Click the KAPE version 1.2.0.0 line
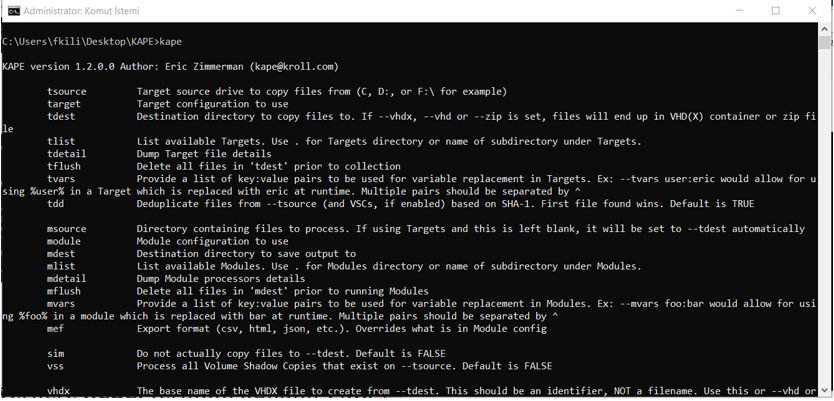Image resolution: width=834 pixels, height=401 pixels. pos(170,66)
